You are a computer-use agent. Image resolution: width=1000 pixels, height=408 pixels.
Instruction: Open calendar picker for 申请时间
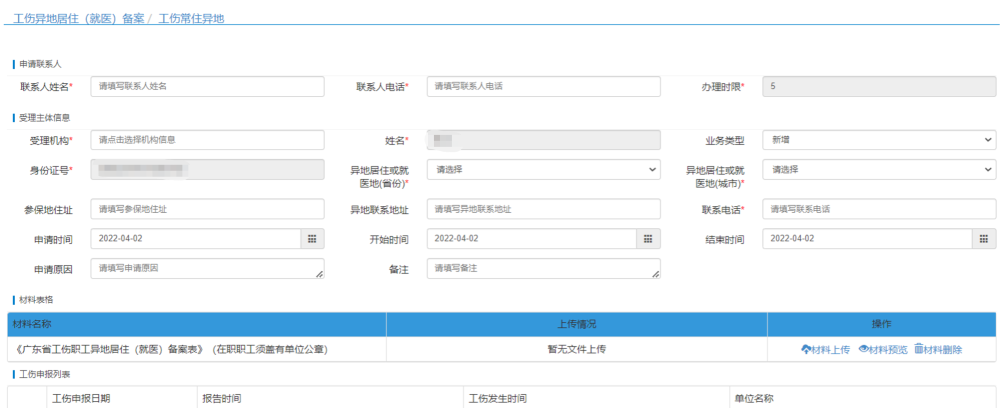[312, 238]
